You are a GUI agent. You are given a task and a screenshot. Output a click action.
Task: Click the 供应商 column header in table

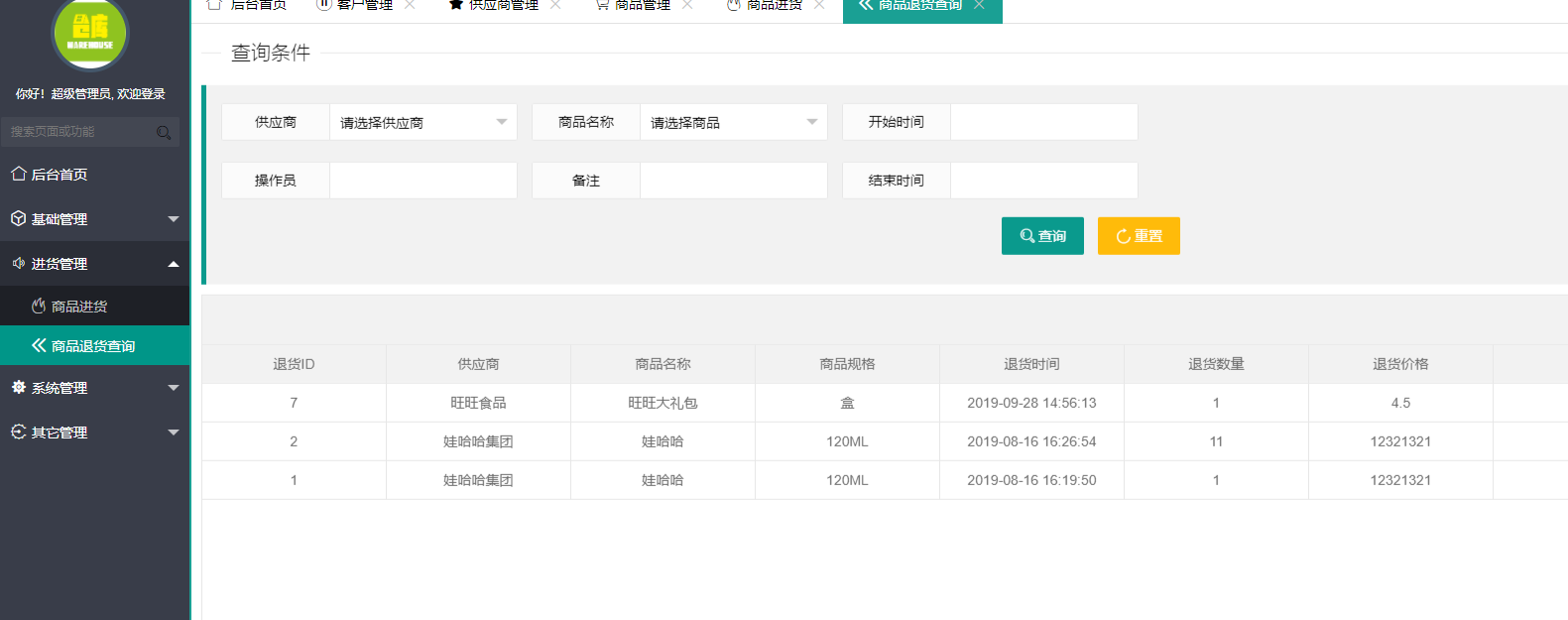[478, 364]
